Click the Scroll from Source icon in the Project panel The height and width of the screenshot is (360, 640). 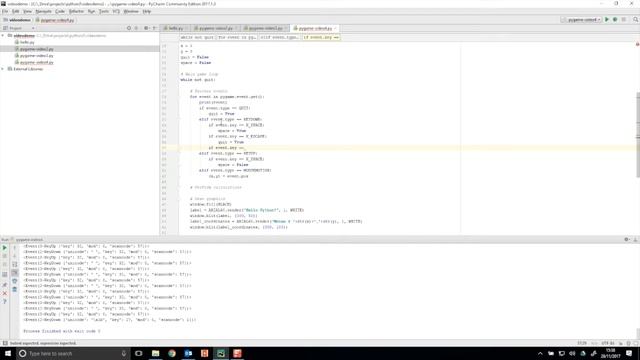(x=129, y=28)
